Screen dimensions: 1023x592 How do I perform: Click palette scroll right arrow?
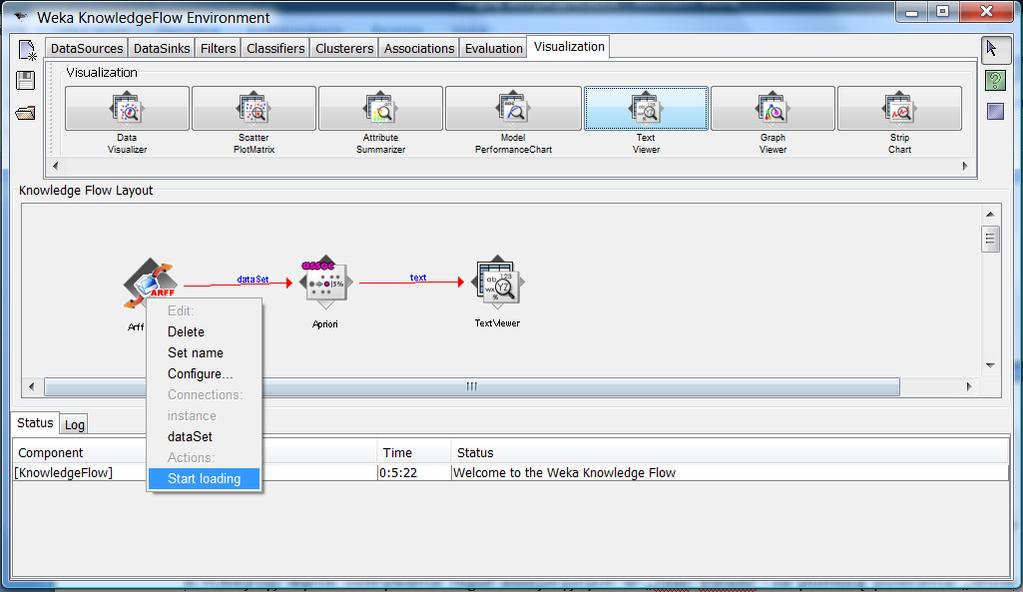[965, 166]
